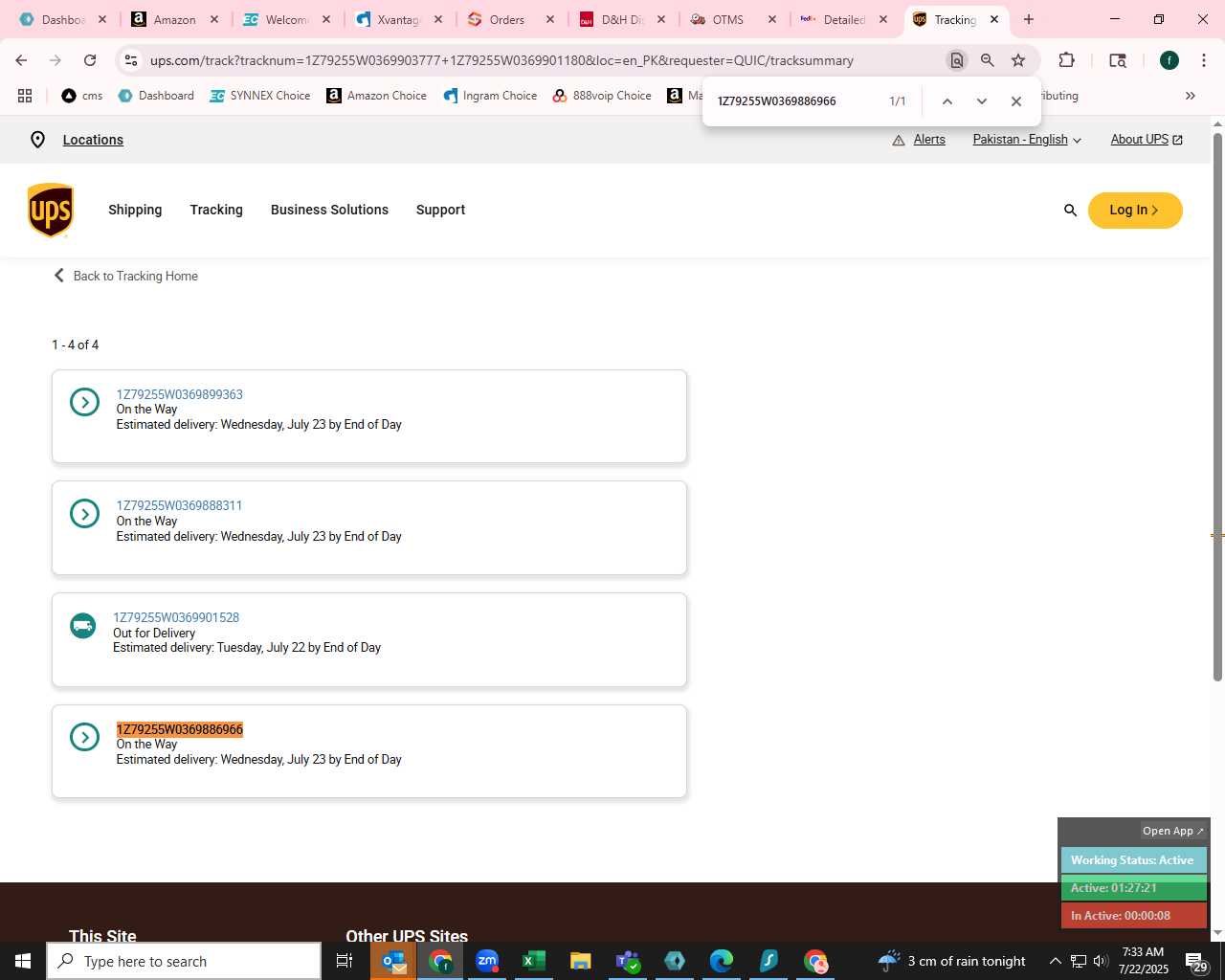Open highlighted tracking number 1Z79255W0369886966
The image size is (1225, 980).
pos(180,729)
